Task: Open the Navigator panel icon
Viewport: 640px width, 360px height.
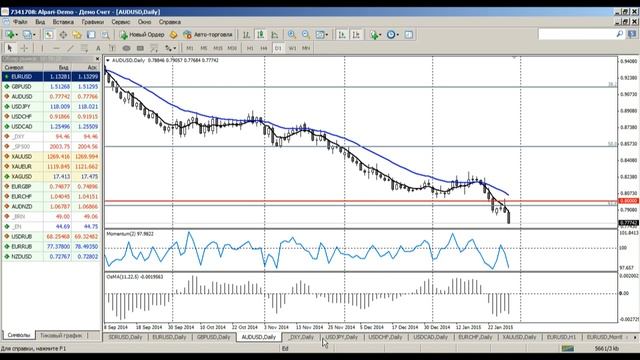Action: (77, 35)
